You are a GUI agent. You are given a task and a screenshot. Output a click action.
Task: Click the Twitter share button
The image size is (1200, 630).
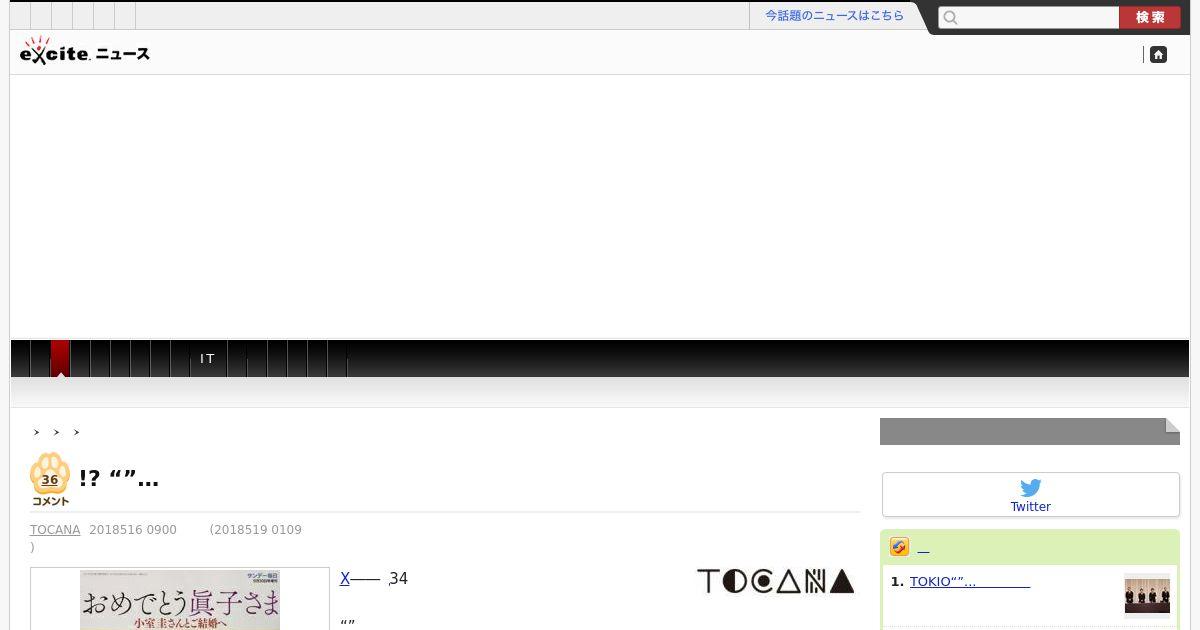[x=1031, y=495]
